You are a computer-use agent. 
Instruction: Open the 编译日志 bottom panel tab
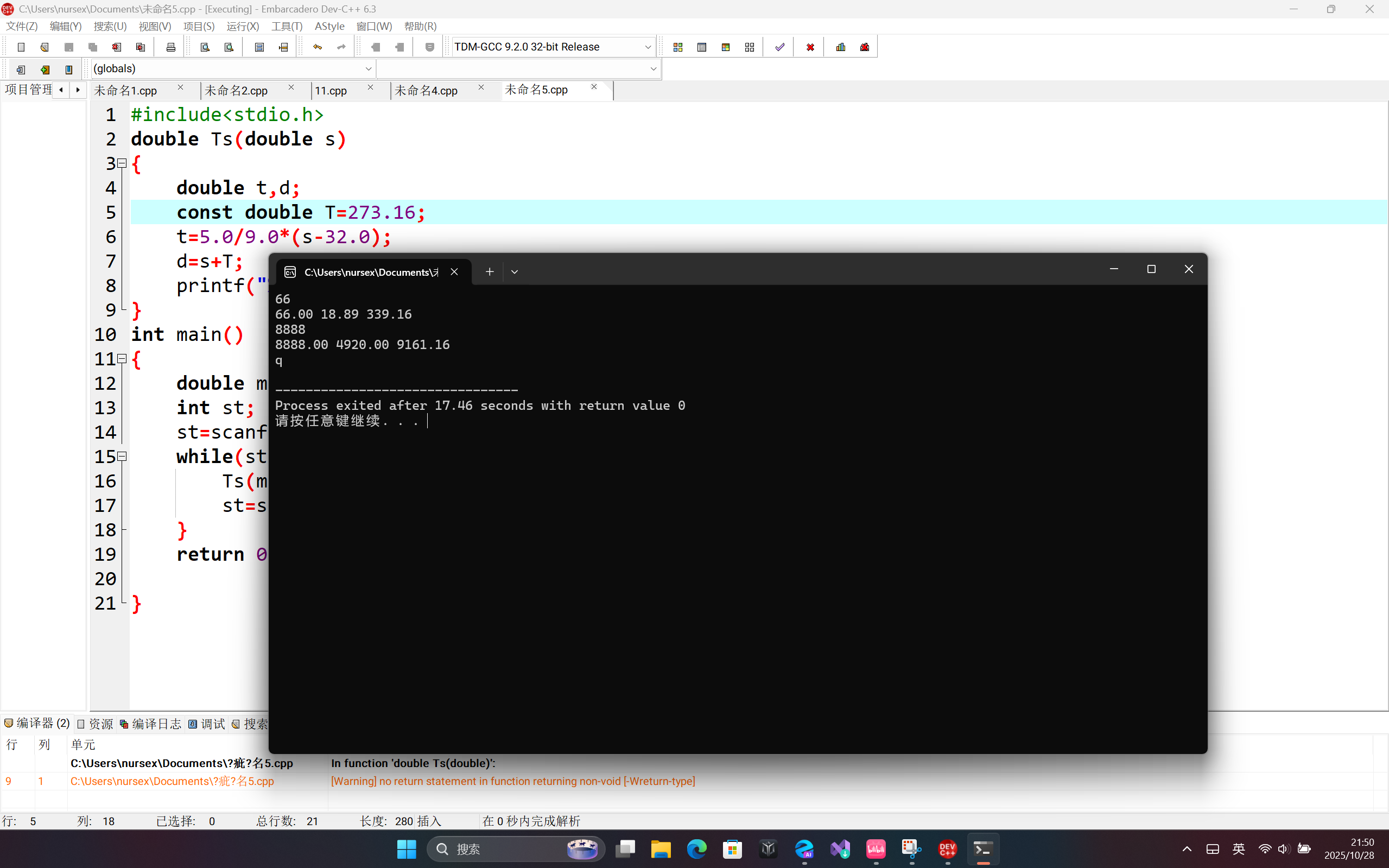(x=150, y=724)
